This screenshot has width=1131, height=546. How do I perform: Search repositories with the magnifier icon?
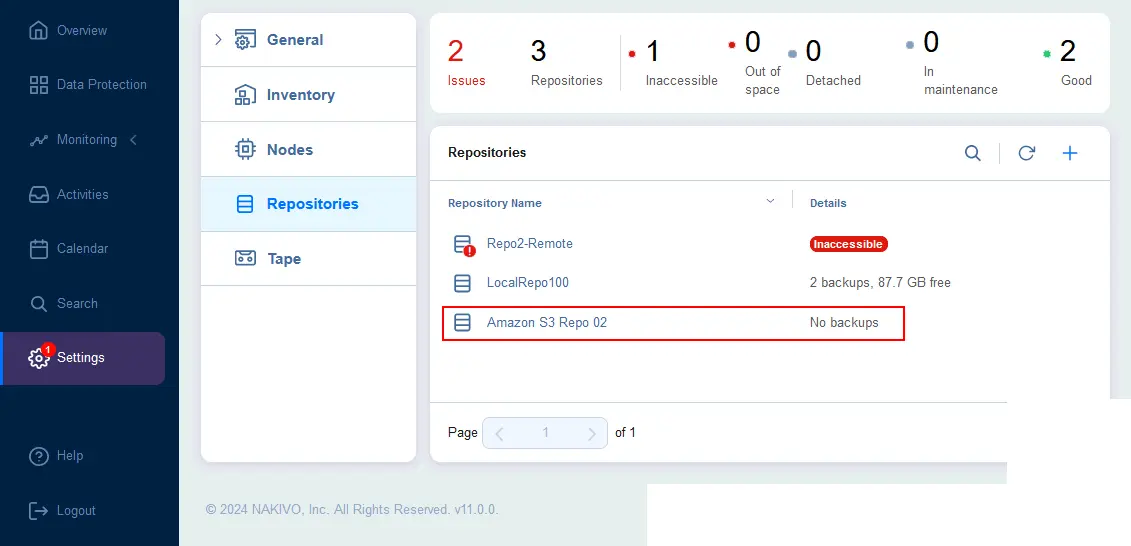pos(973,153)
